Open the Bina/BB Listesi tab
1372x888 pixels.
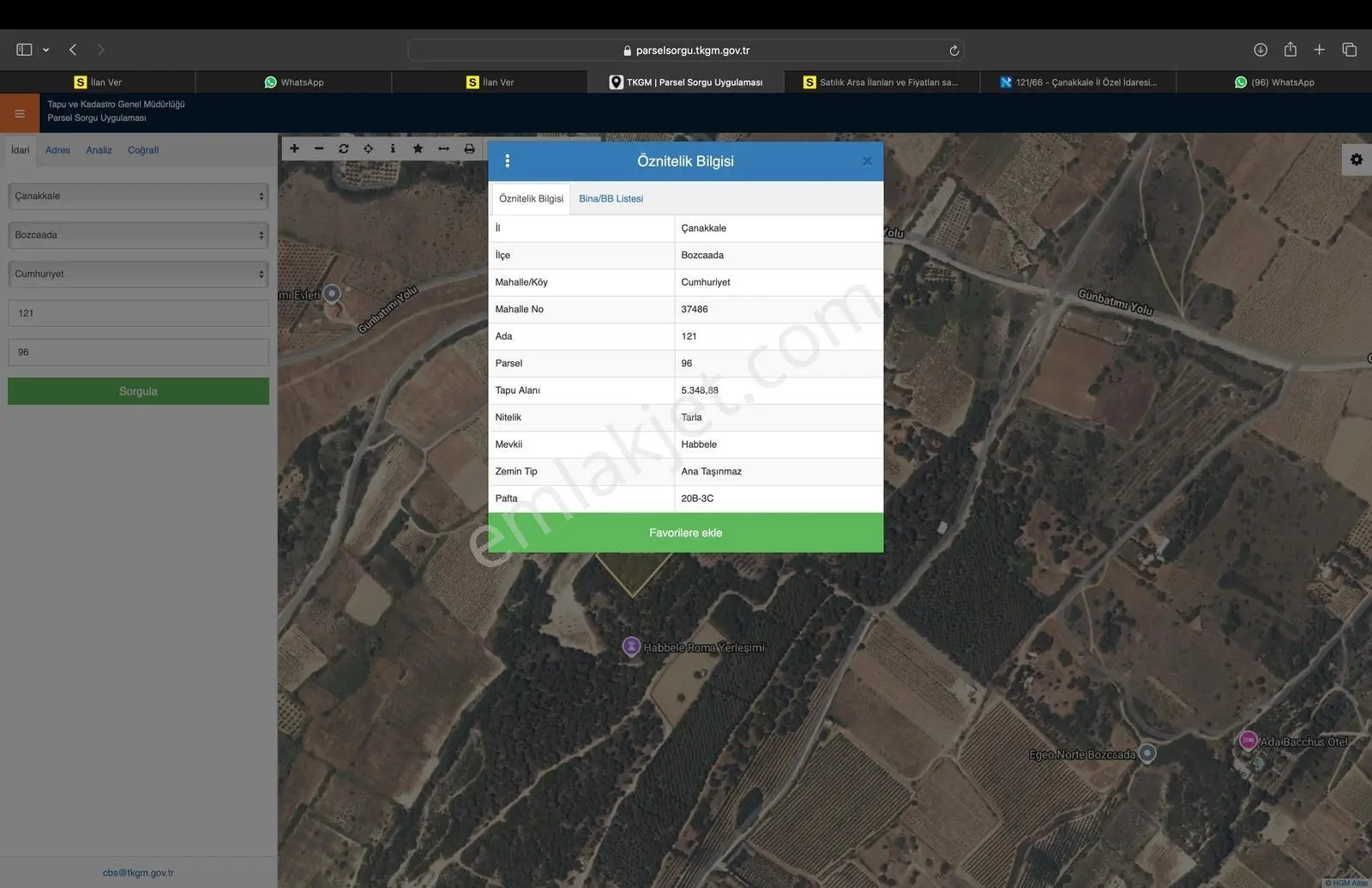(x=611, y=198)
